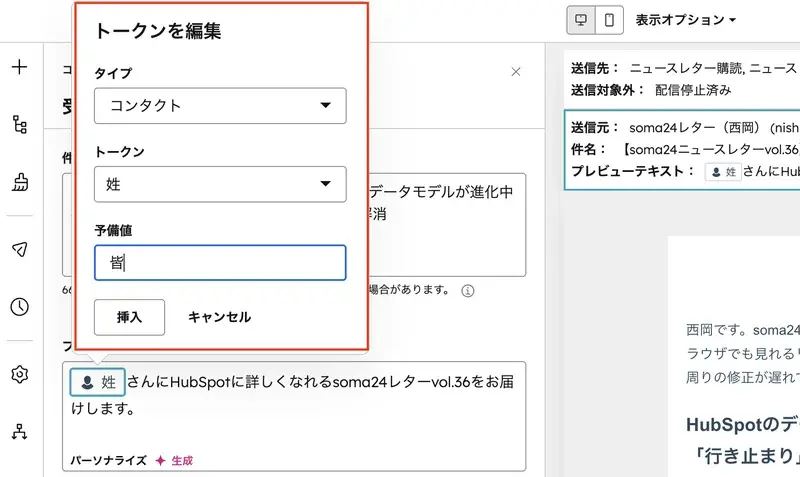Click the 送信元 soma24レター sender text
The width and height of the screenshot is (800, 477).
click(x=685, y=128)
